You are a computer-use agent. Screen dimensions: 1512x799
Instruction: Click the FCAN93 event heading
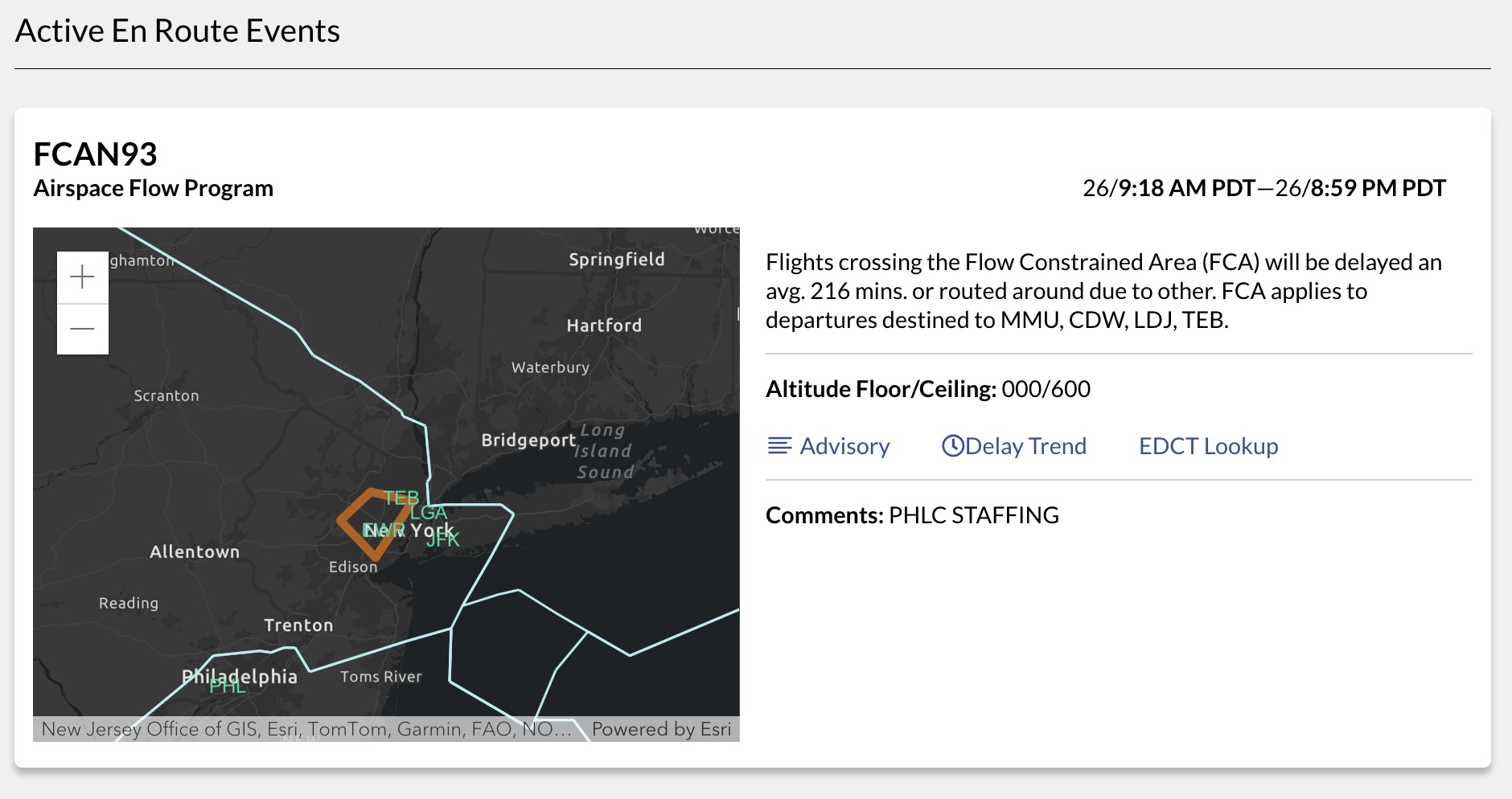coord(95,154)
